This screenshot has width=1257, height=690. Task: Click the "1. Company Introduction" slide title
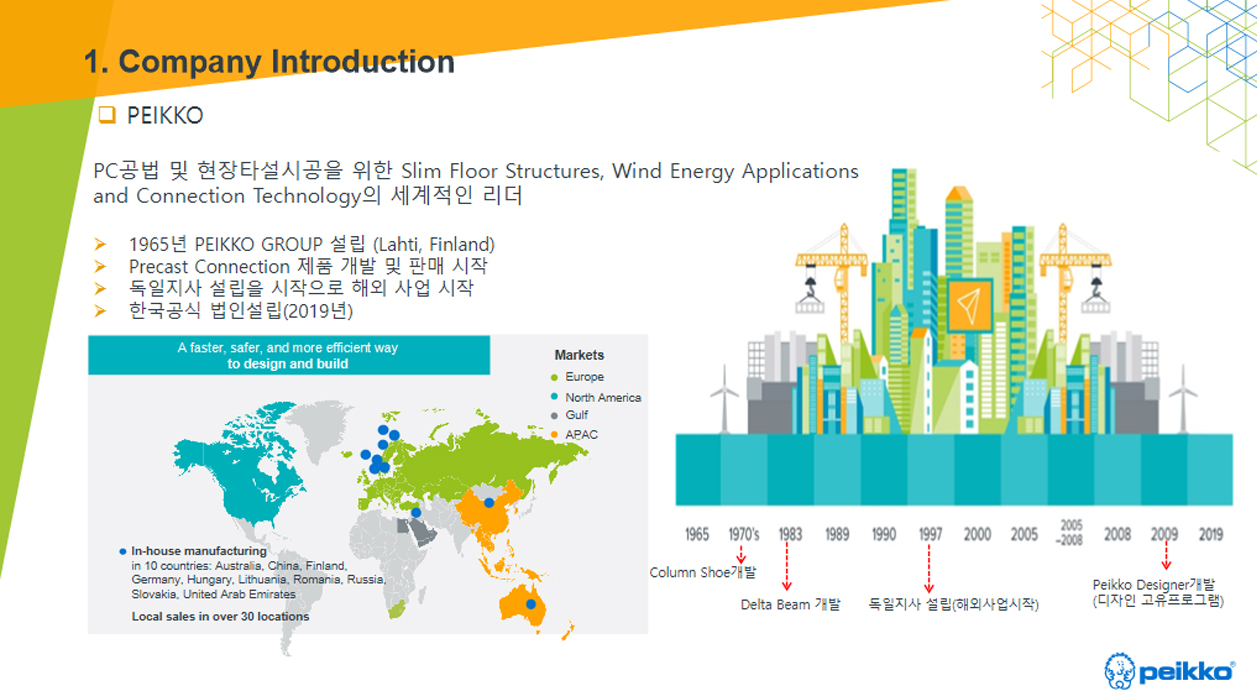tap(269, 62)
